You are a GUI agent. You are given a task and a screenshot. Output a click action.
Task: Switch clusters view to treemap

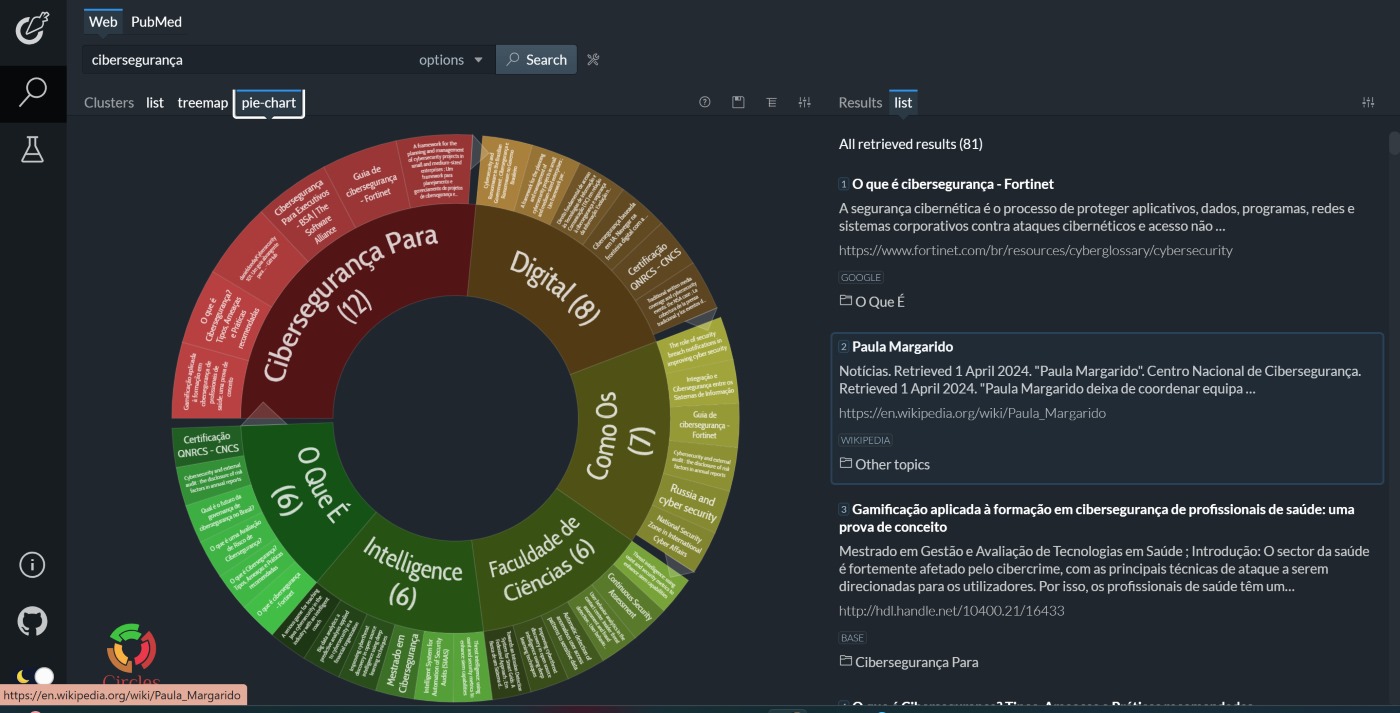pos(203,102)
